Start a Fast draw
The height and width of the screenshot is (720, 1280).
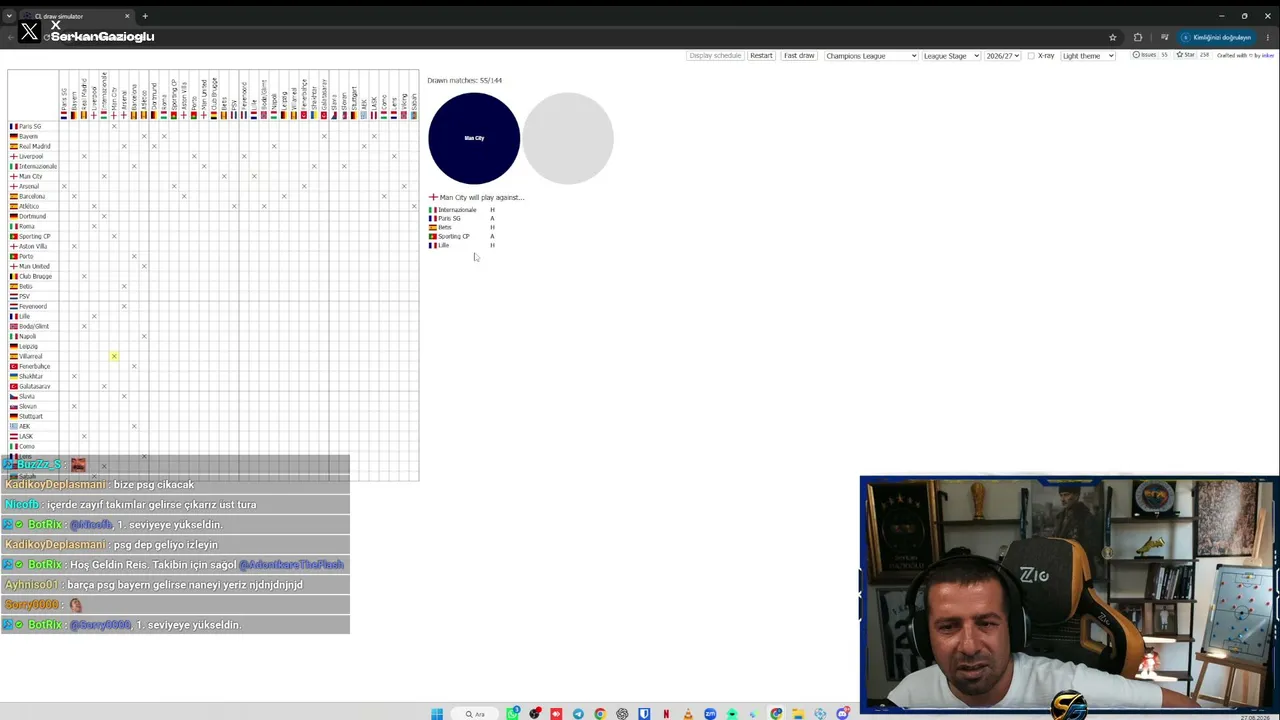pos(799,56)
